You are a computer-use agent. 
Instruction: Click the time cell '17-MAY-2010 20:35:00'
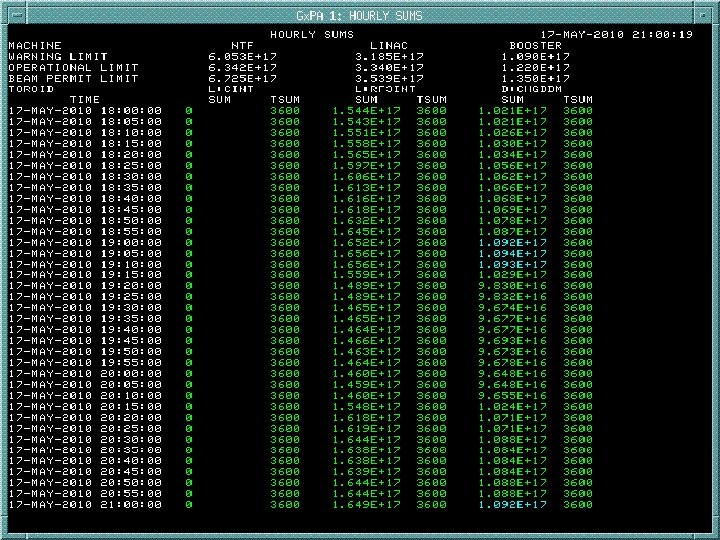pyautogui.click(x=85, y=450)
